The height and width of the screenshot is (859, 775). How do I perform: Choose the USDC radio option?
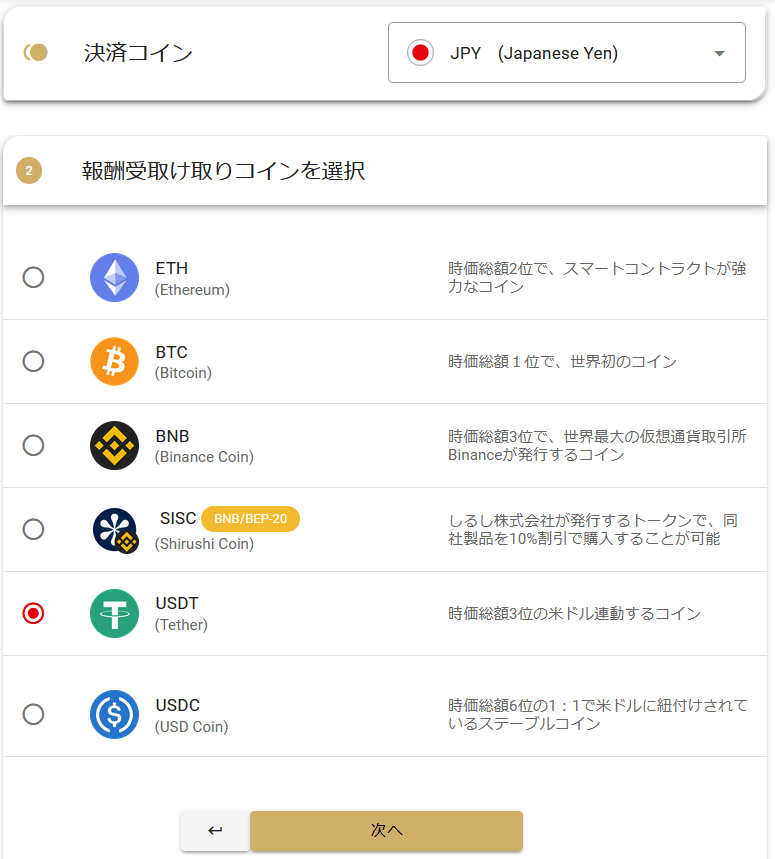pyautogui.click(x=33, y=714)
